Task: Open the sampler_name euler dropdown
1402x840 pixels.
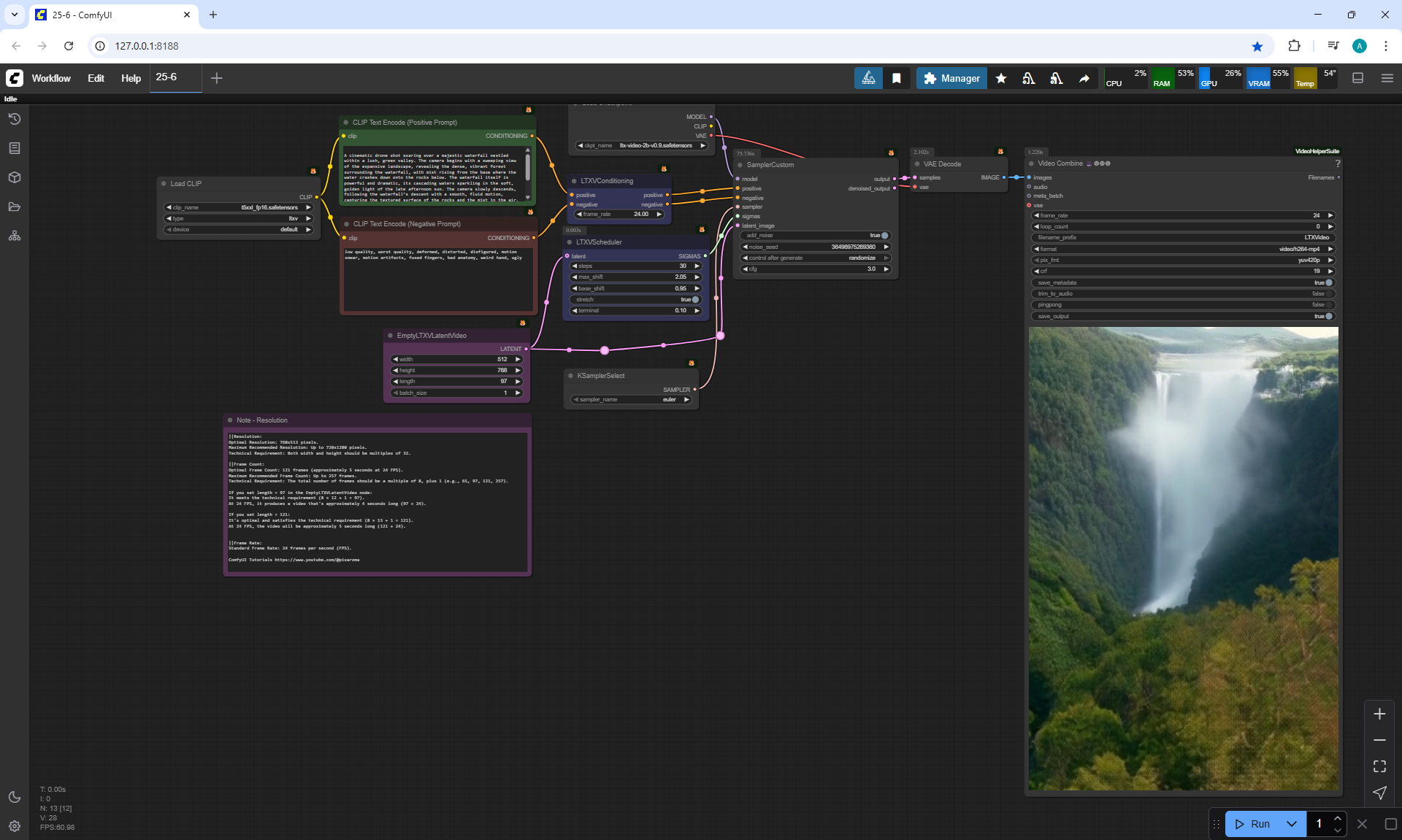Action: click(632, 399)
